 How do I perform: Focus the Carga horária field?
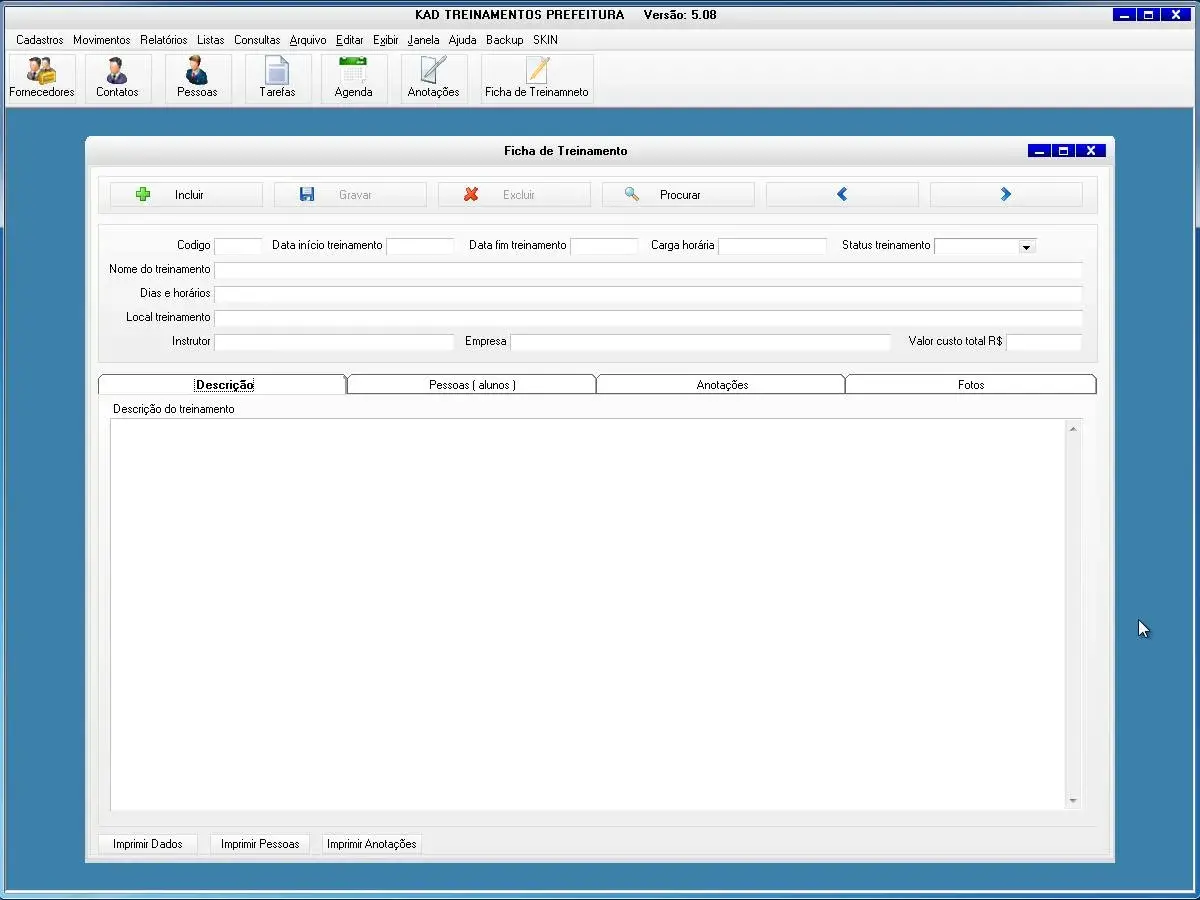(x=773, y=246)
